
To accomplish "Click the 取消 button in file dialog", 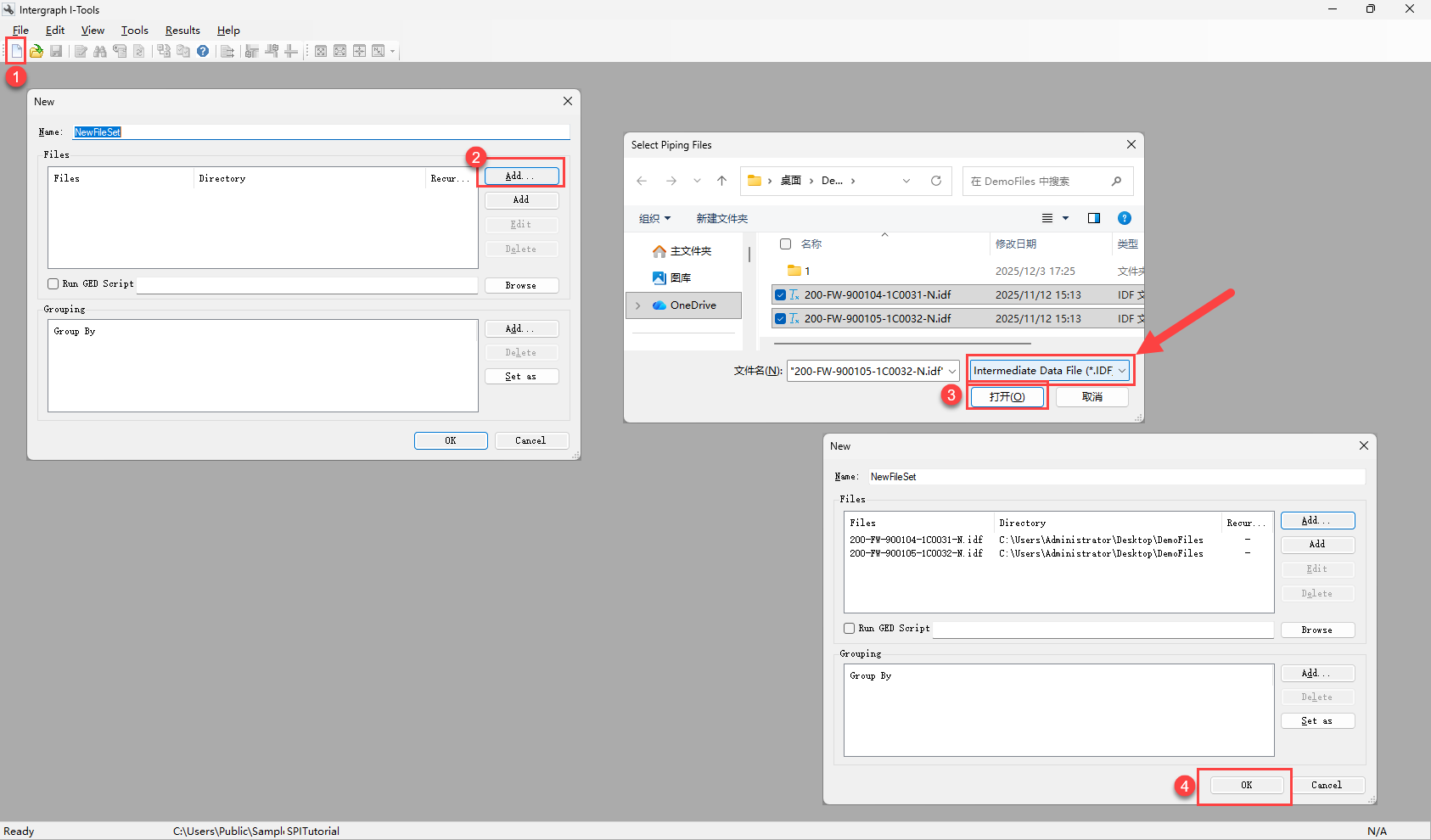I will click(1091, 397).
